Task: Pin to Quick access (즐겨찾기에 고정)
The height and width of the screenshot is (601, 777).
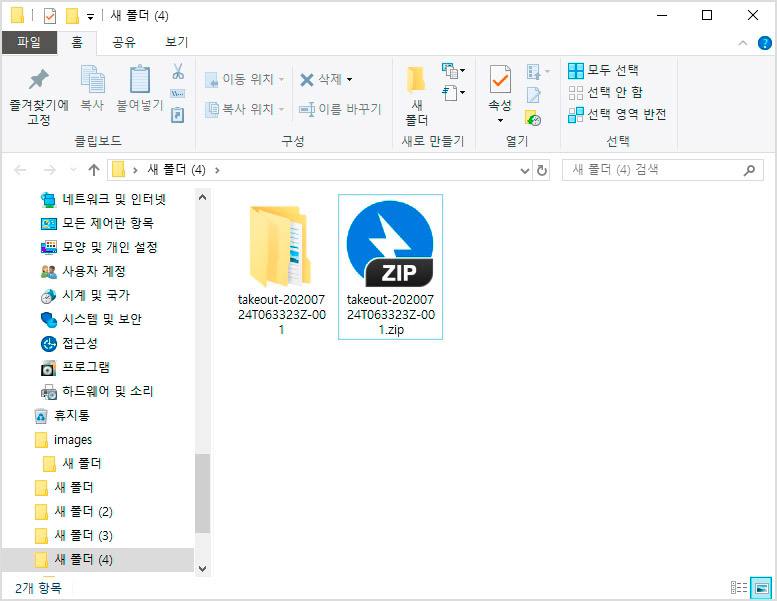Action: pos(39,97)
